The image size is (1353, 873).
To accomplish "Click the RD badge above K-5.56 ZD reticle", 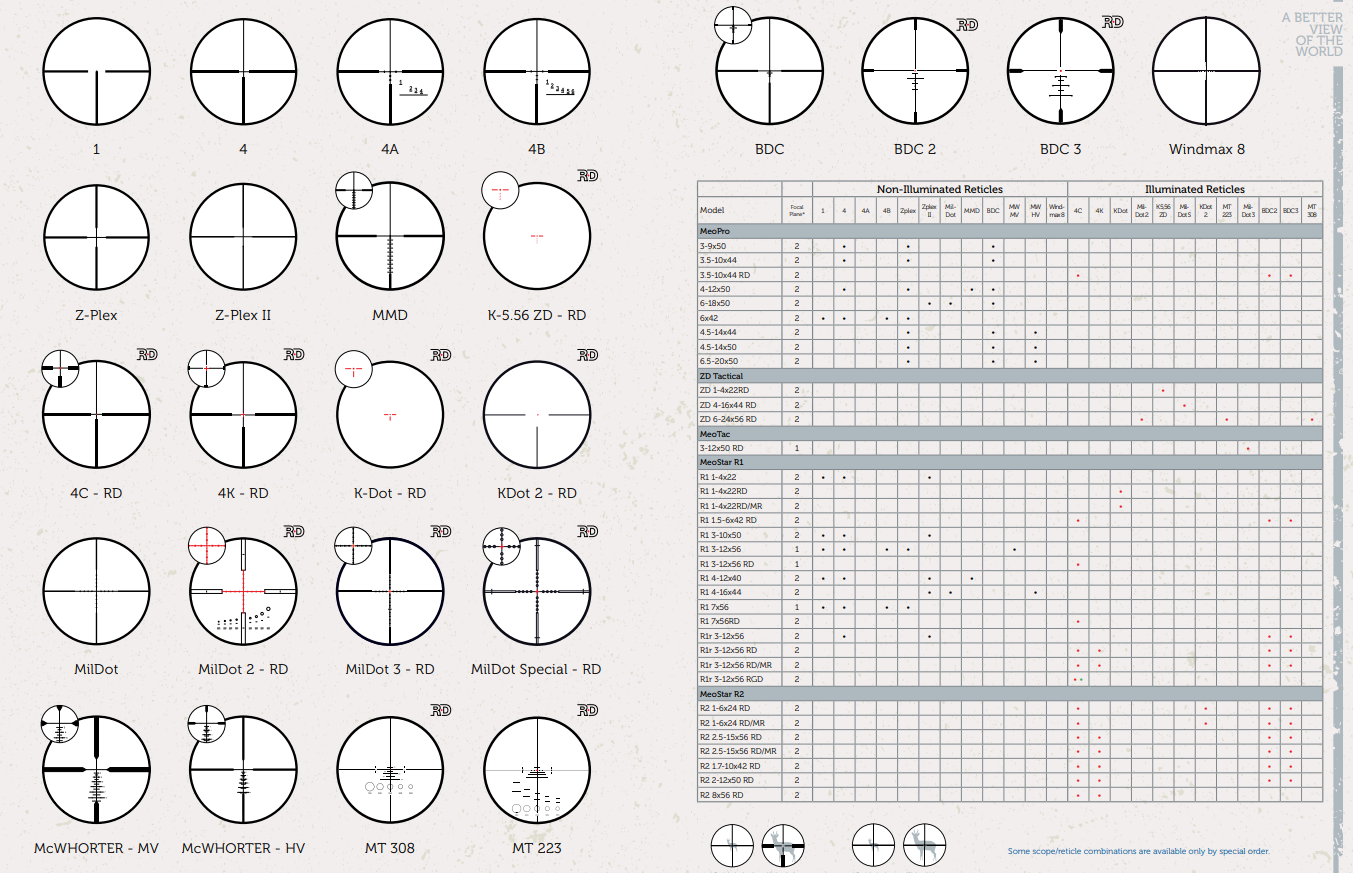I will coord(587,176).
